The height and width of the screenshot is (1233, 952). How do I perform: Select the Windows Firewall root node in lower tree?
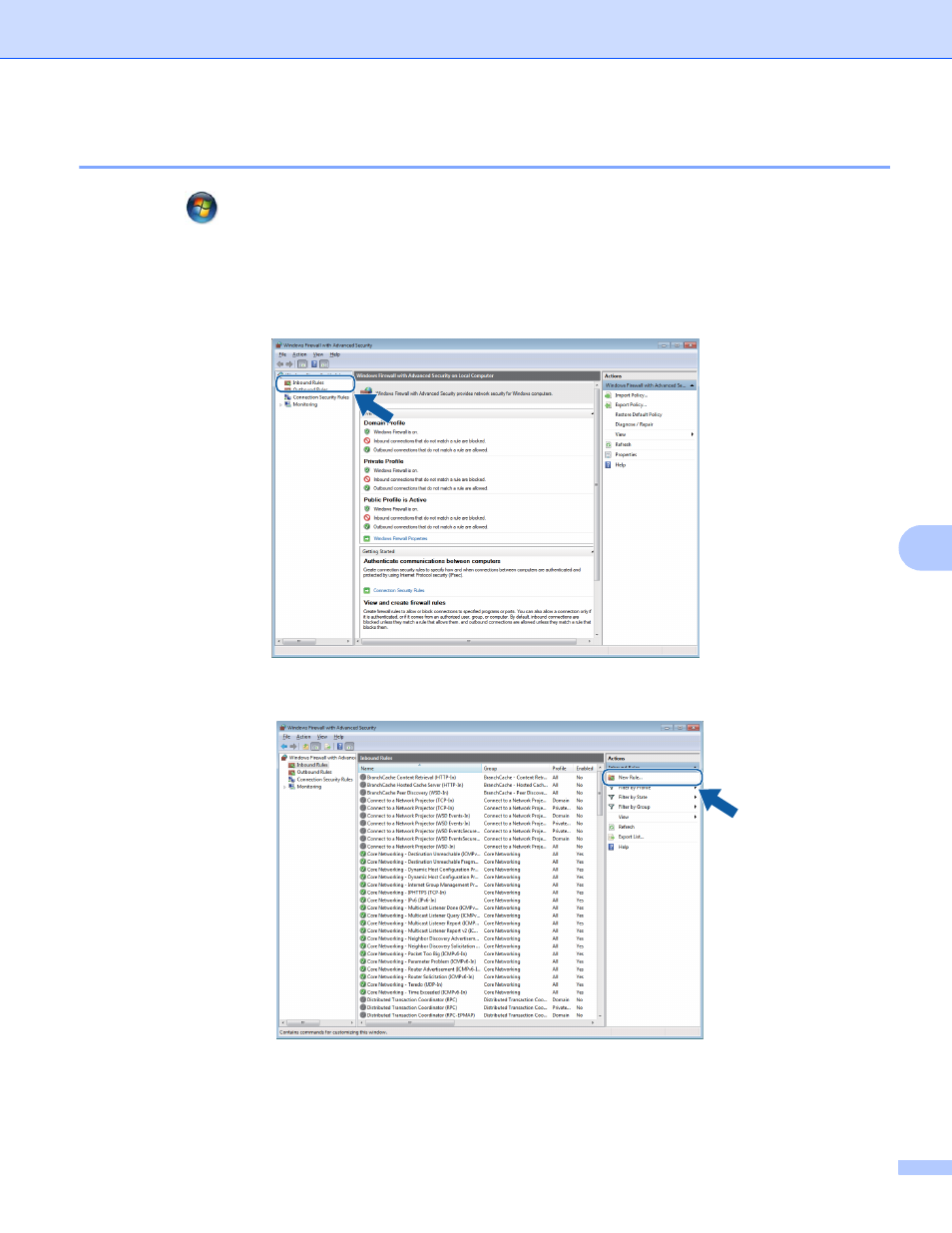click(320, 757)
